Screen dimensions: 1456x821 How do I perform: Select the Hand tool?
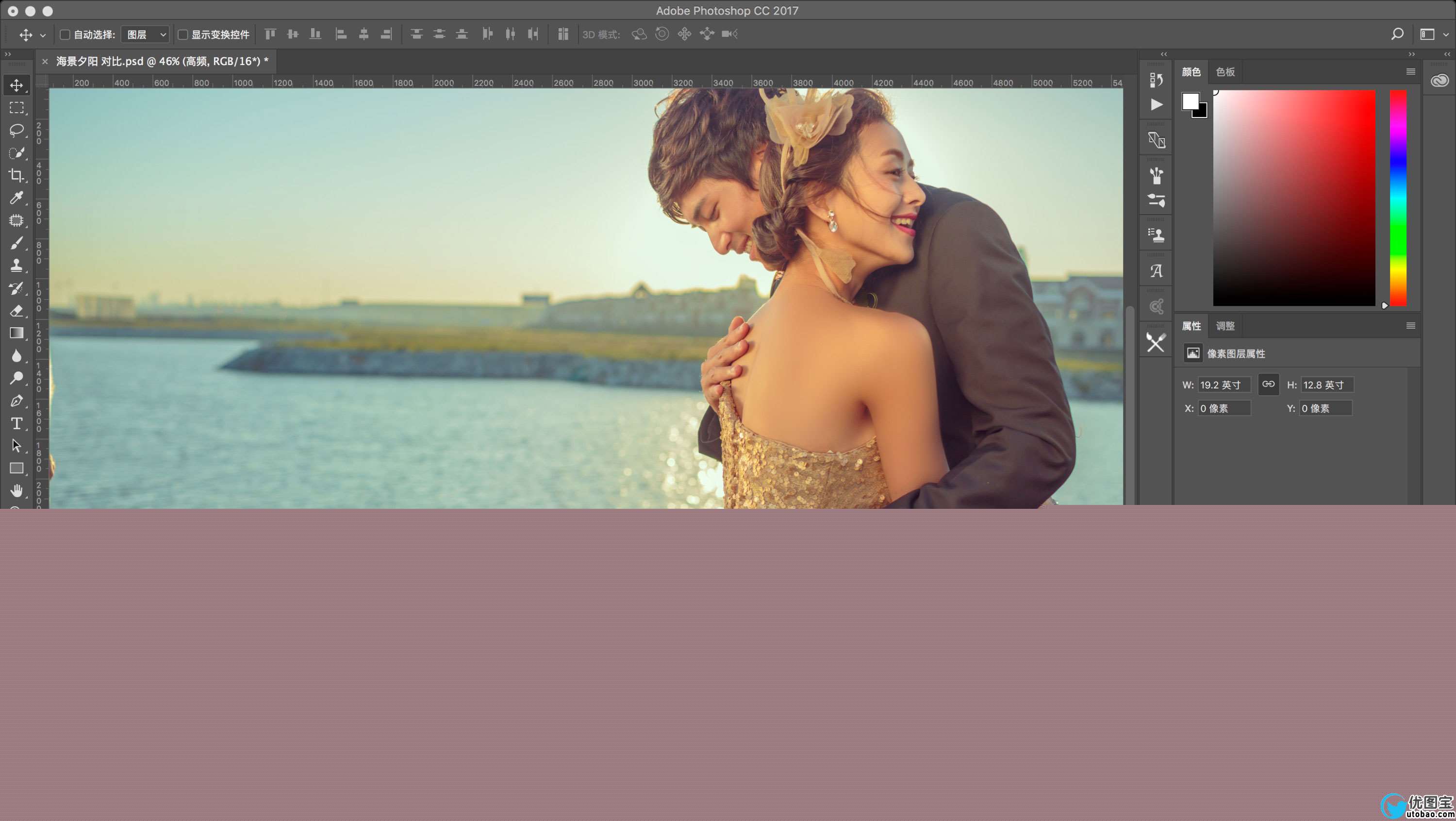coord(17,490)
